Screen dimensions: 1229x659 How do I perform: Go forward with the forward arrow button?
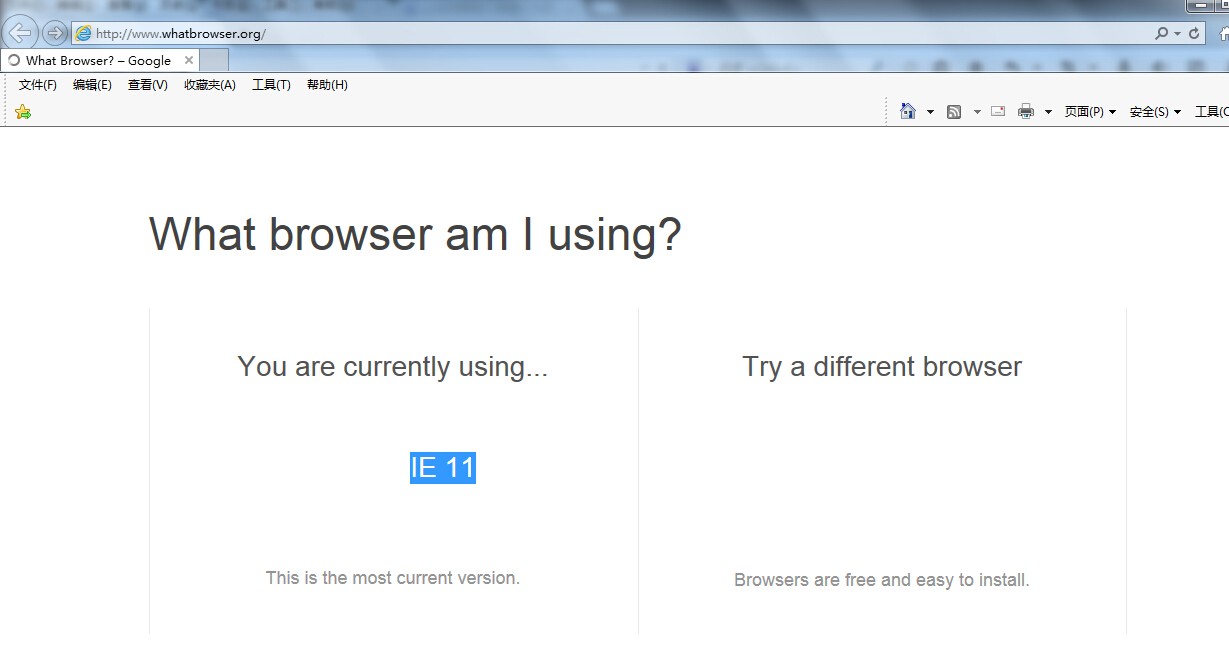tap(54, 33)
